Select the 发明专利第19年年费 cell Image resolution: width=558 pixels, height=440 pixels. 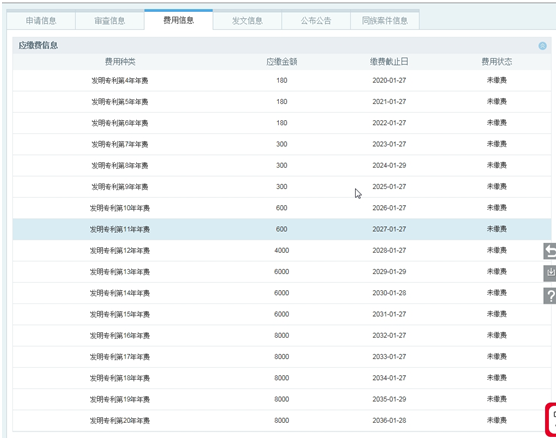[120, 399]
